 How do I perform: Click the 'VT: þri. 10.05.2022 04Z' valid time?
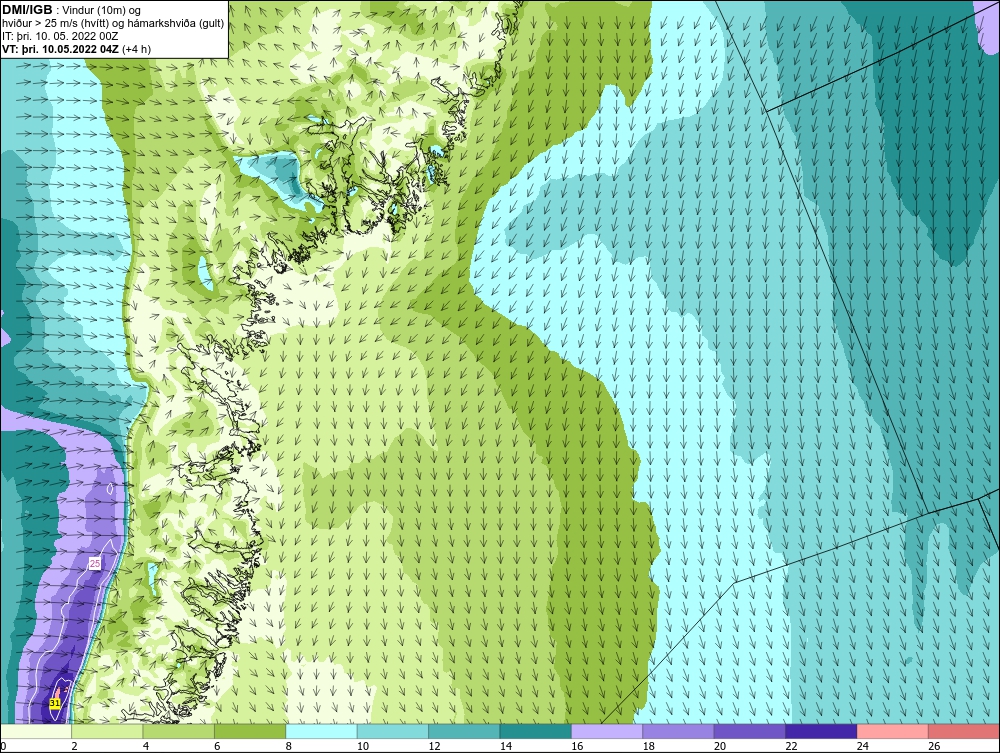[x=60, y=49]
